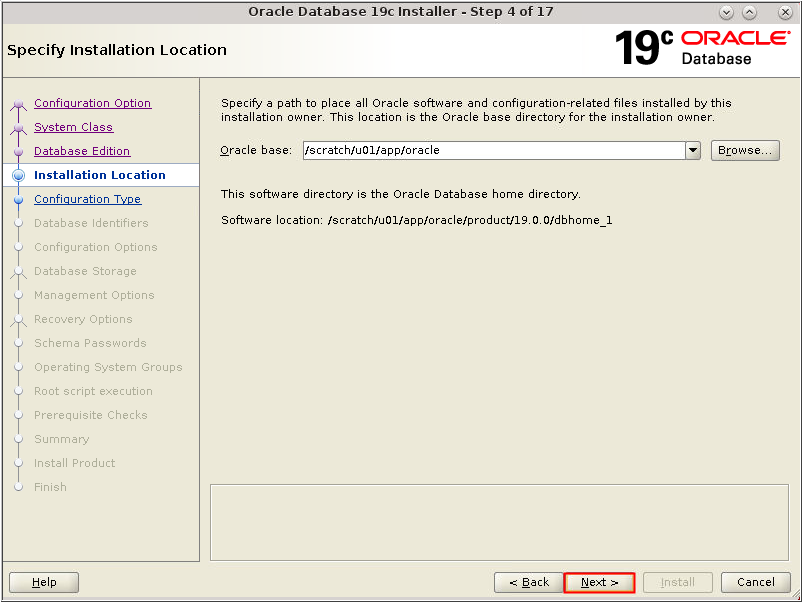Collapse the window using the titlebar chevron
802x602 pixels.
726,12
